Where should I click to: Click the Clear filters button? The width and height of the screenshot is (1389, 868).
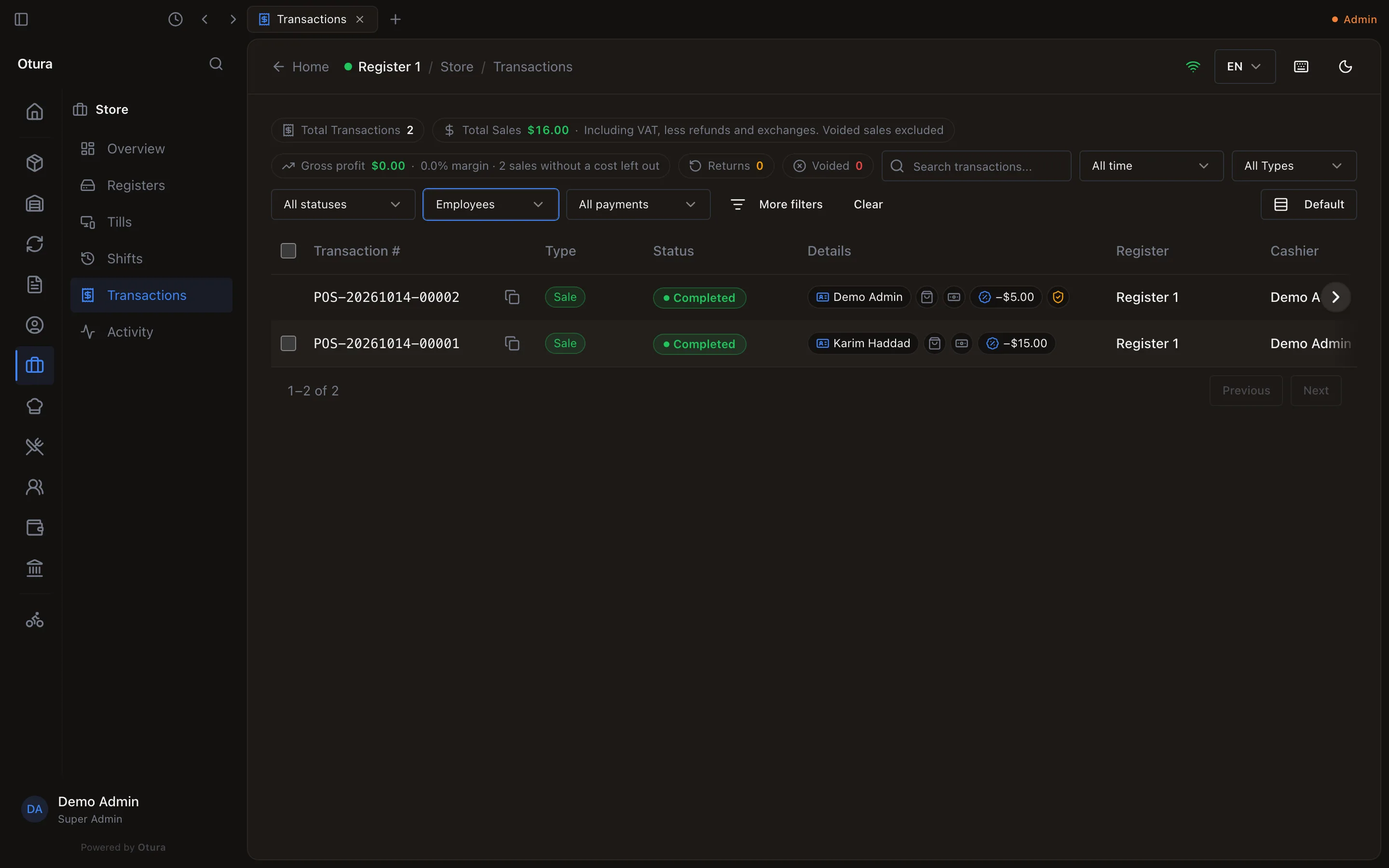[868, 204]
